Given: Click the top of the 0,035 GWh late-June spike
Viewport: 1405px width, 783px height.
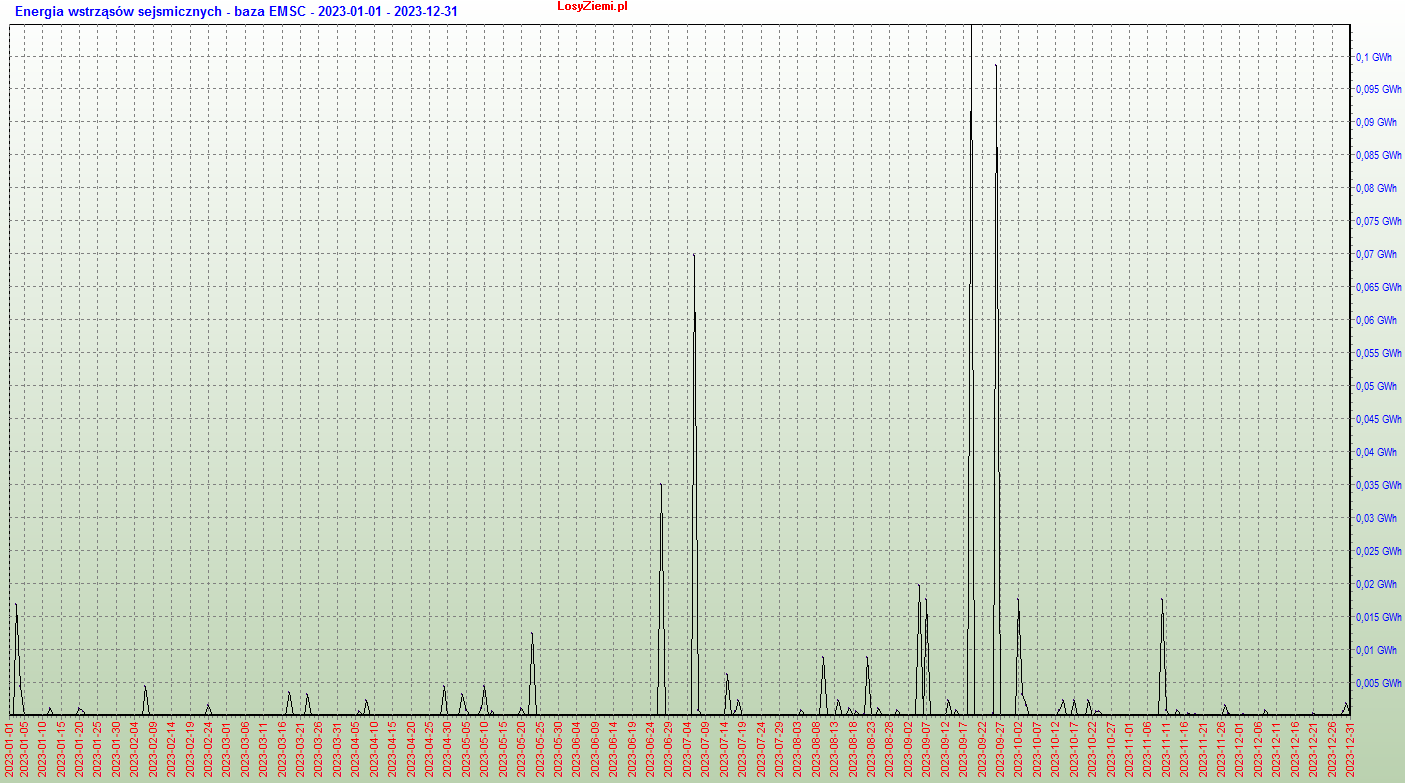Looking at the screenshot, I should [x=660, y=485].
